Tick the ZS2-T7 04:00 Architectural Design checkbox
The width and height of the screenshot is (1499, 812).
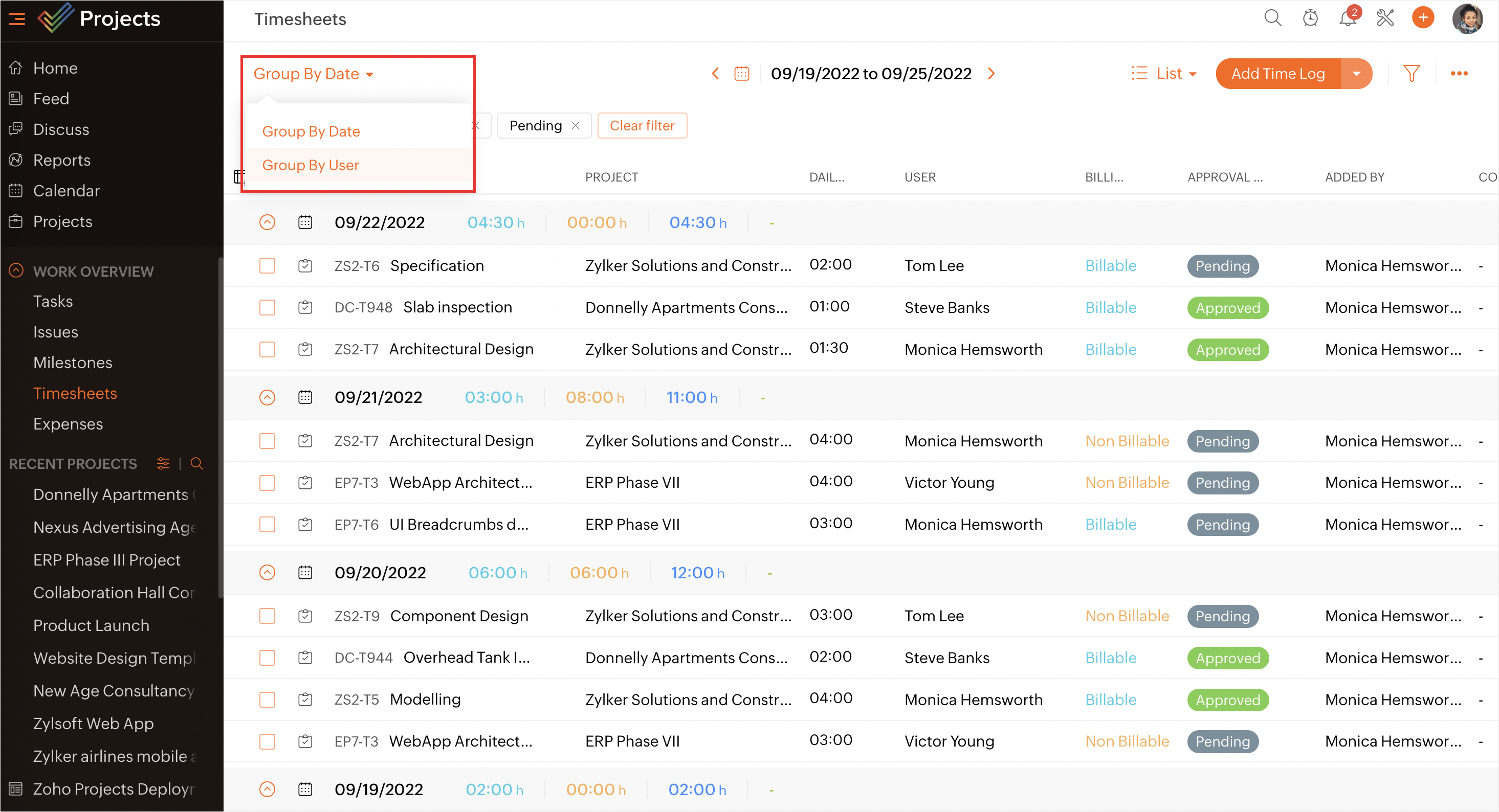(267, 441)
